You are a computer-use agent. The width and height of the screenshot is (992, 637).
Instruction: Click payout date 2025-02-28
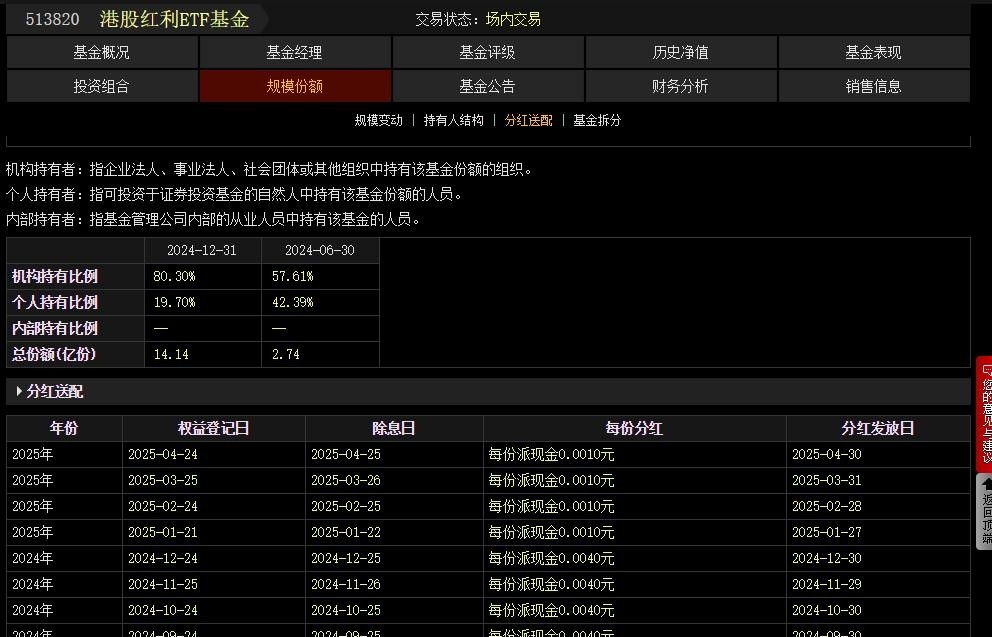827,506
